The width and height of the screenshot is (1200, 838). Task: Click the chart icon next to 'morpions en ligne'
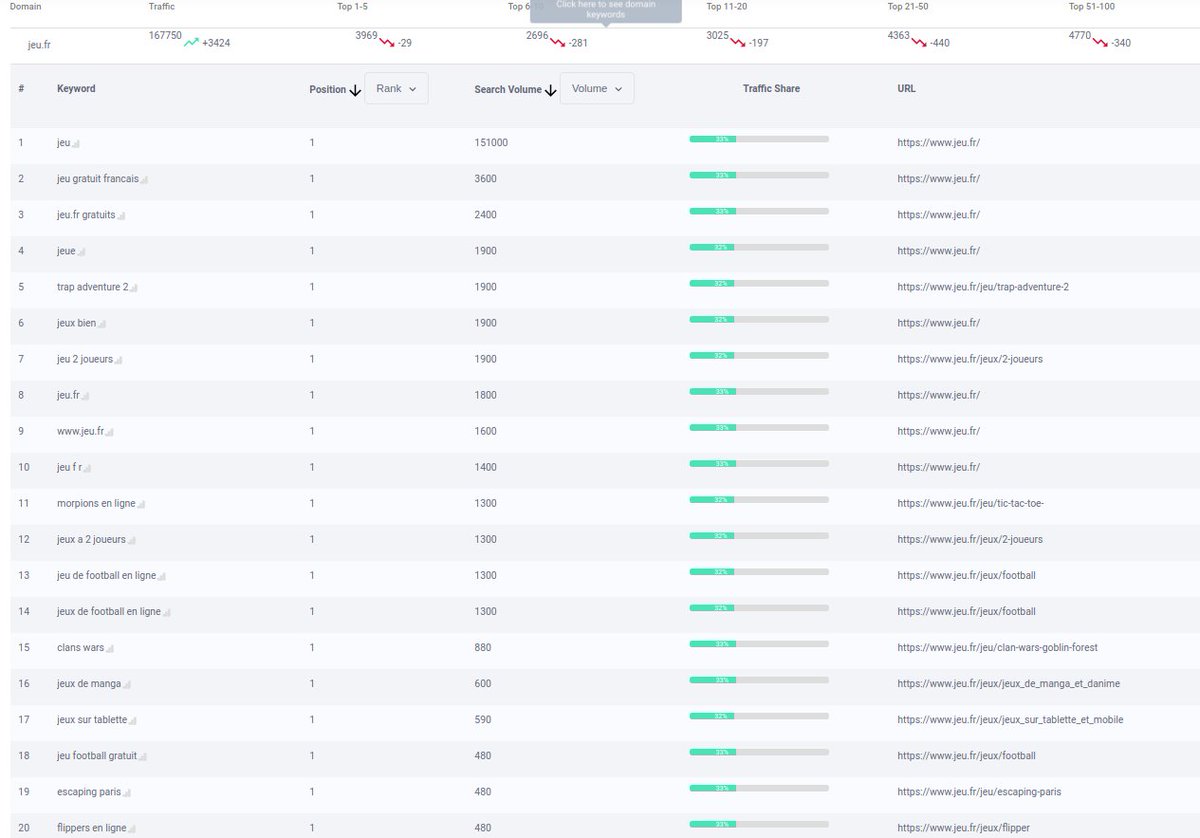tap(142, 505)
